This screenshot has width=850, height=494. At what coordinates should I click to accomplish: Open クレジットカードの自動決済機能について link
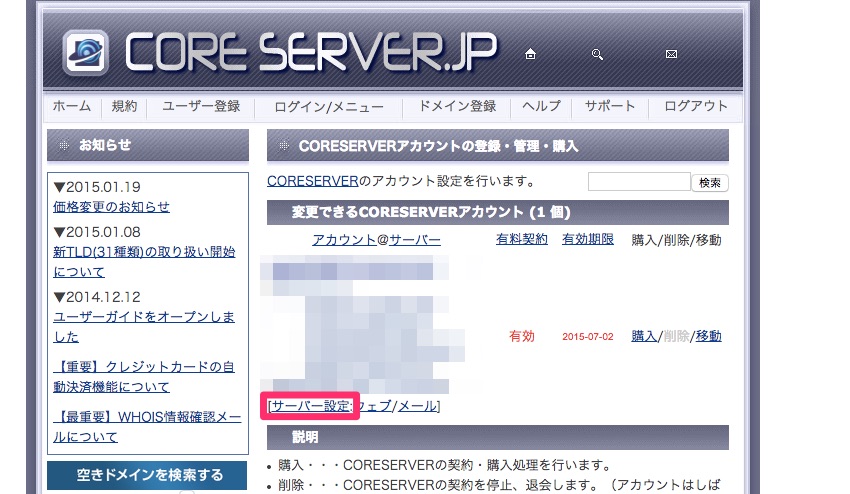(x=144, y=377)
